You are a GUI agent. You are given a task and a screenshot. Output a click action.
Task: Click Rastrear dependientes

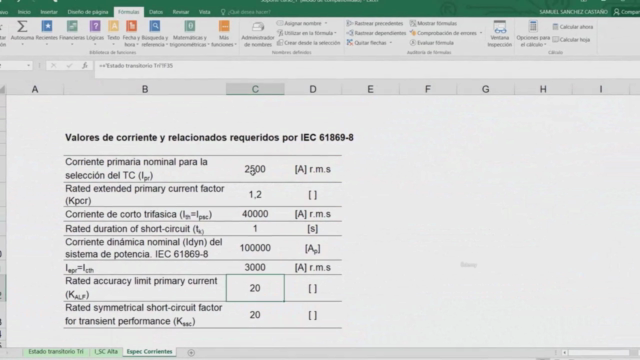point(376,33)
